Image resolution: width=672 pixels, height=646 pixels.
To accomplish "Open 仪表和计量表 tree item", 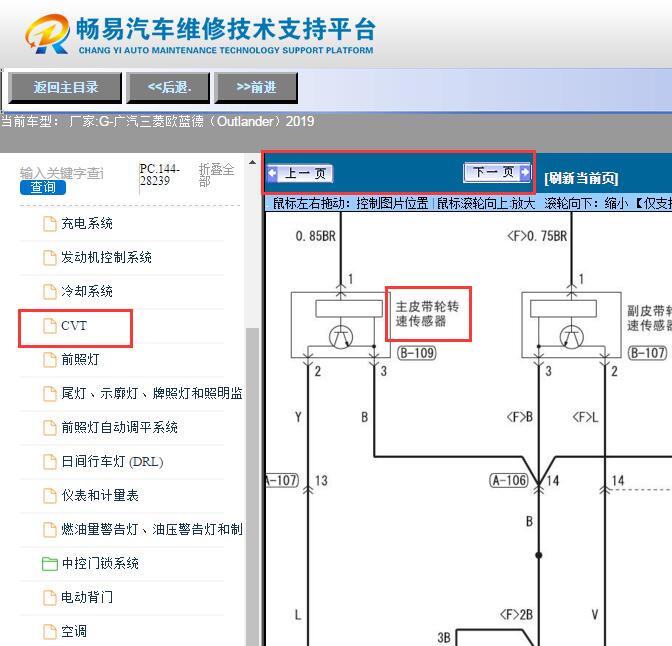I will (x=100, y=496).
